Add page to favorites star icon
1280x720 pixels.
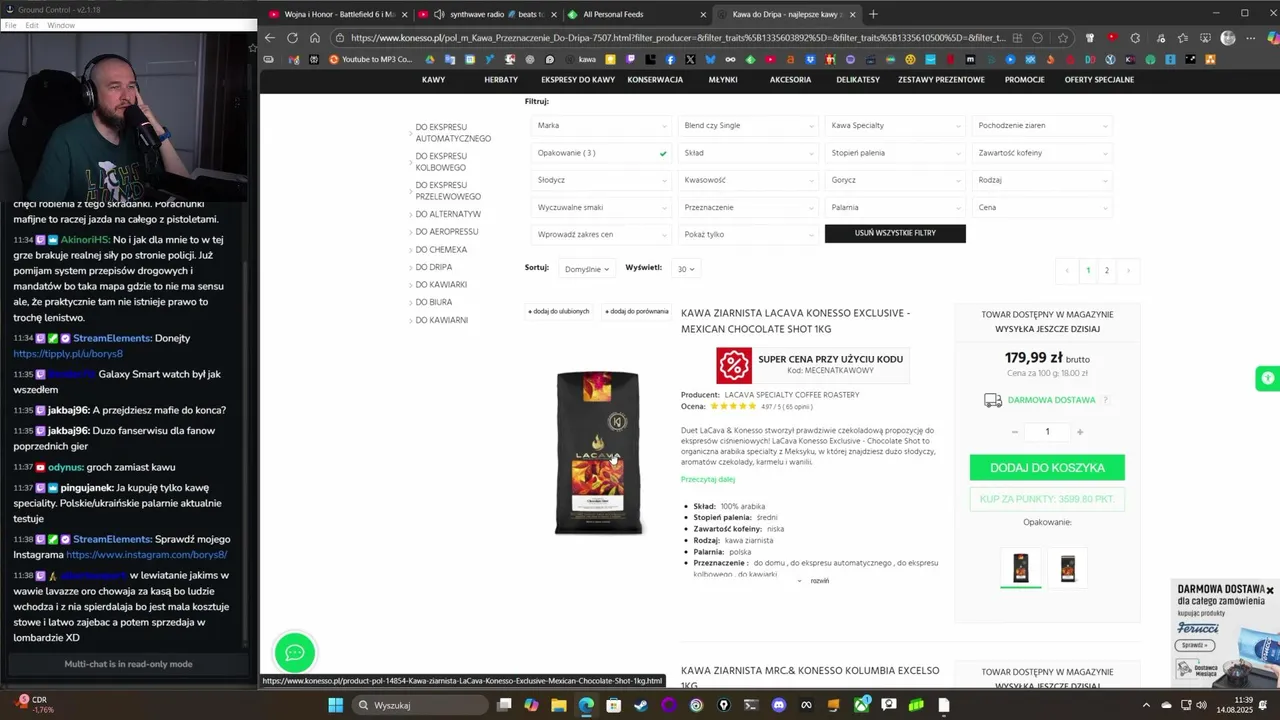pyautogui.click(x=1062, y=38)
